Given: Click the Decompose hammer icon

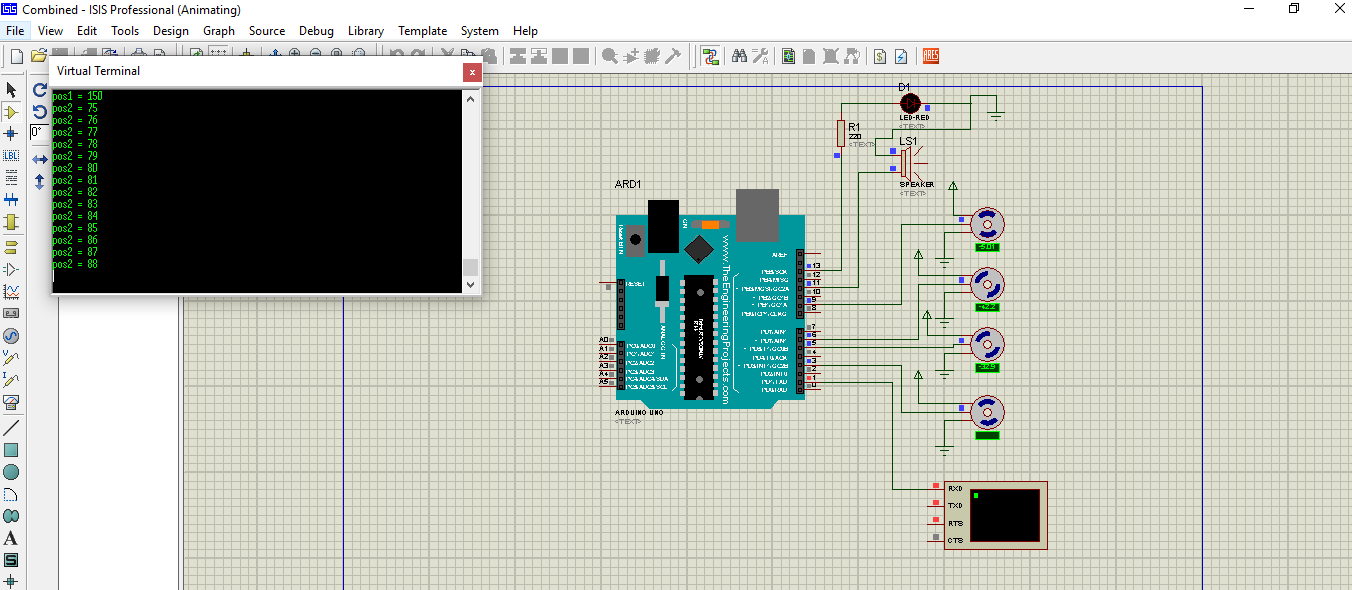Looking at the screenshot, I should point(673,57).
